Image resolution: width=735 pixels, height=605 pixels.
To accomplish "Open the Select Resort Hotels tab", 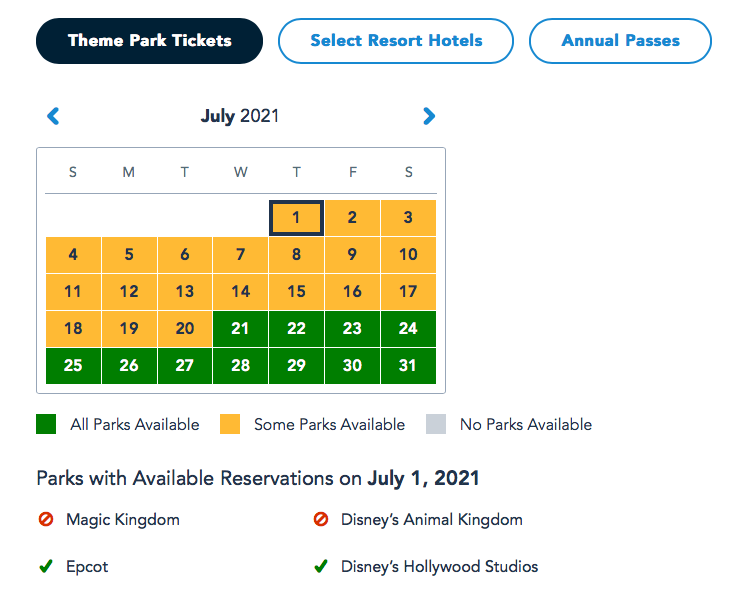I will [396, 41].
